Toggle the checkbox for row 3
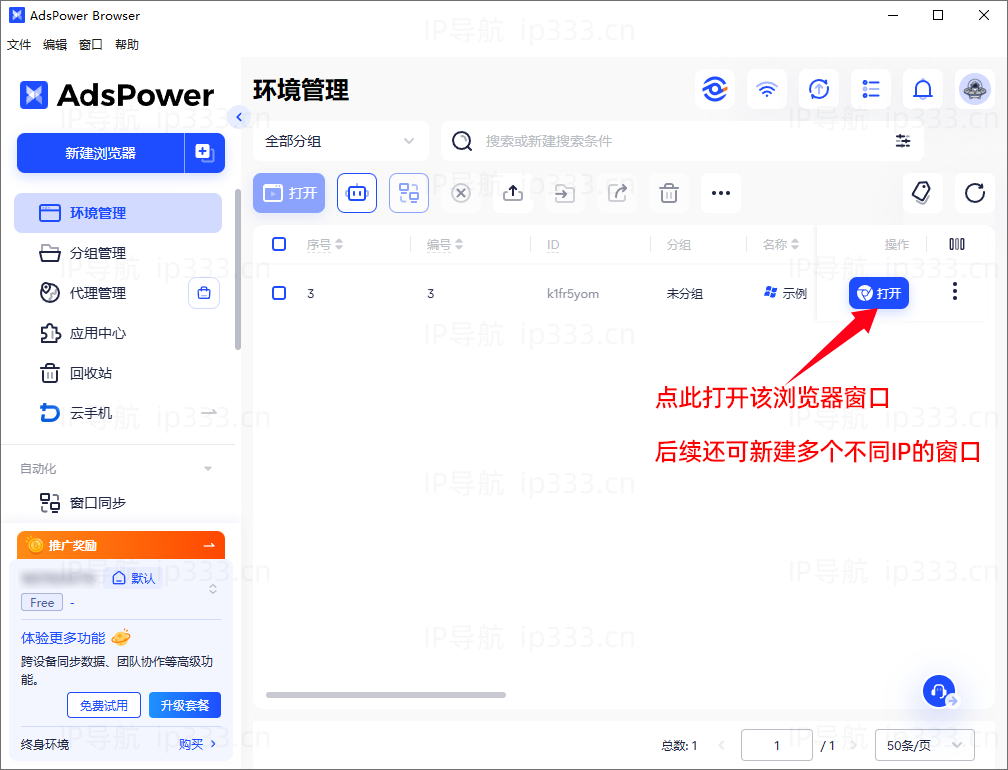The height and width of the screenshot is (770, 1008). 279,293
